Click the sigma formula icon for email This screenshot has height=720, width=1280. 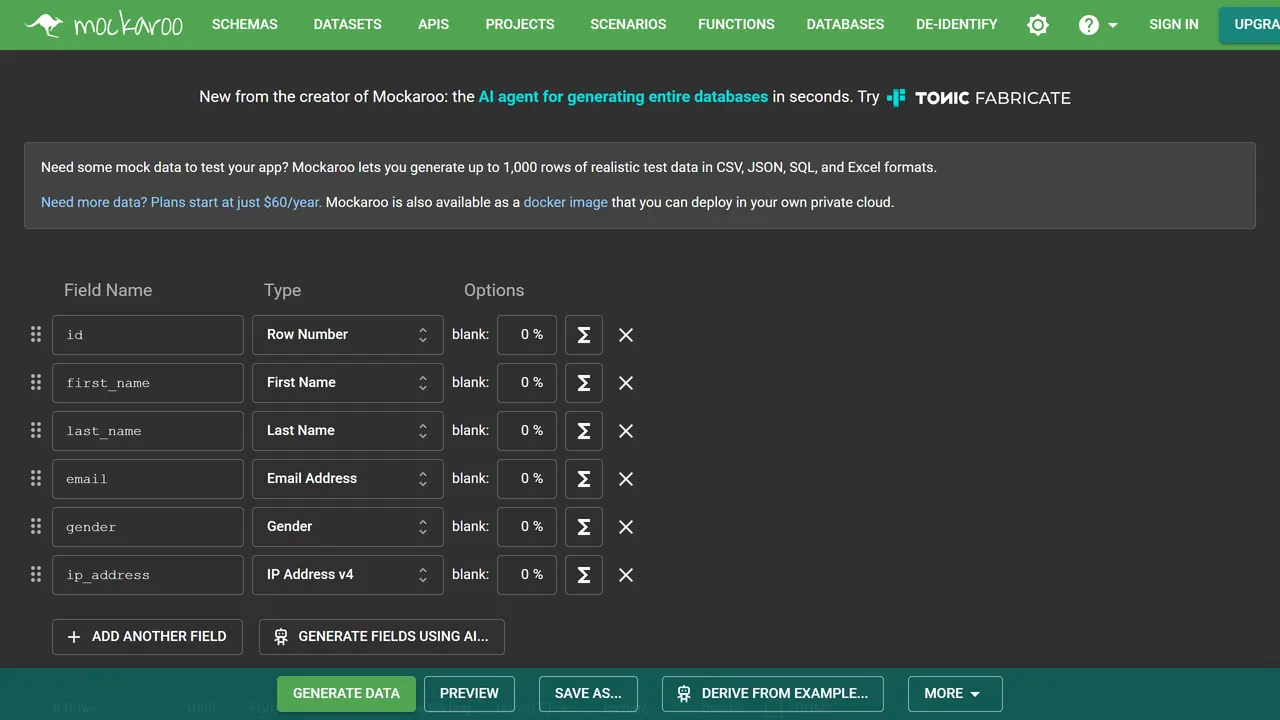pyautogui.click(x=584, y=479)
